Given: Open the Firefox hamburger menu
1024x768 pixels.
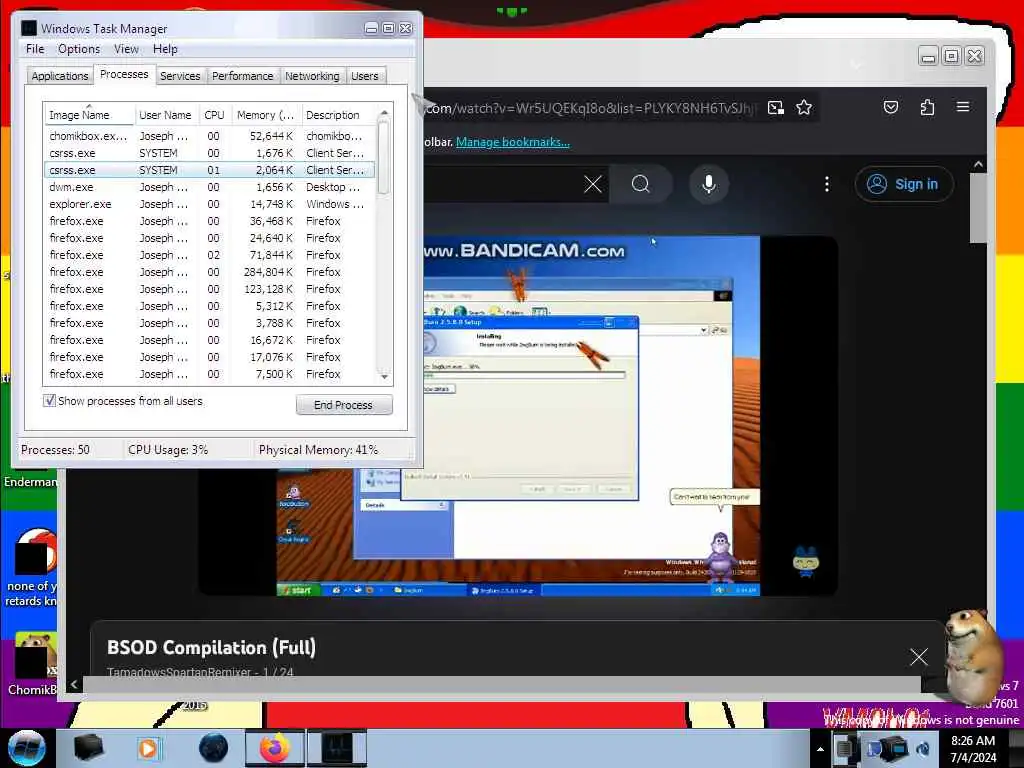Looking at the screenshot, I should tap(963, 106).
